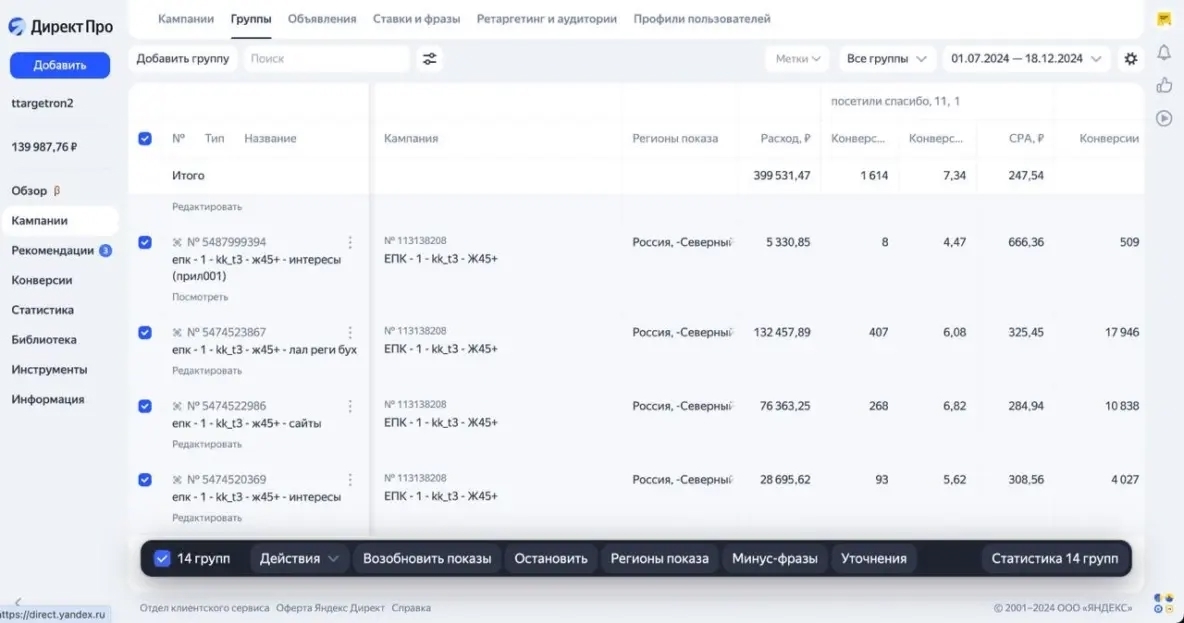
Task: Click in the Поиск search field
Action: click(326, 59)
